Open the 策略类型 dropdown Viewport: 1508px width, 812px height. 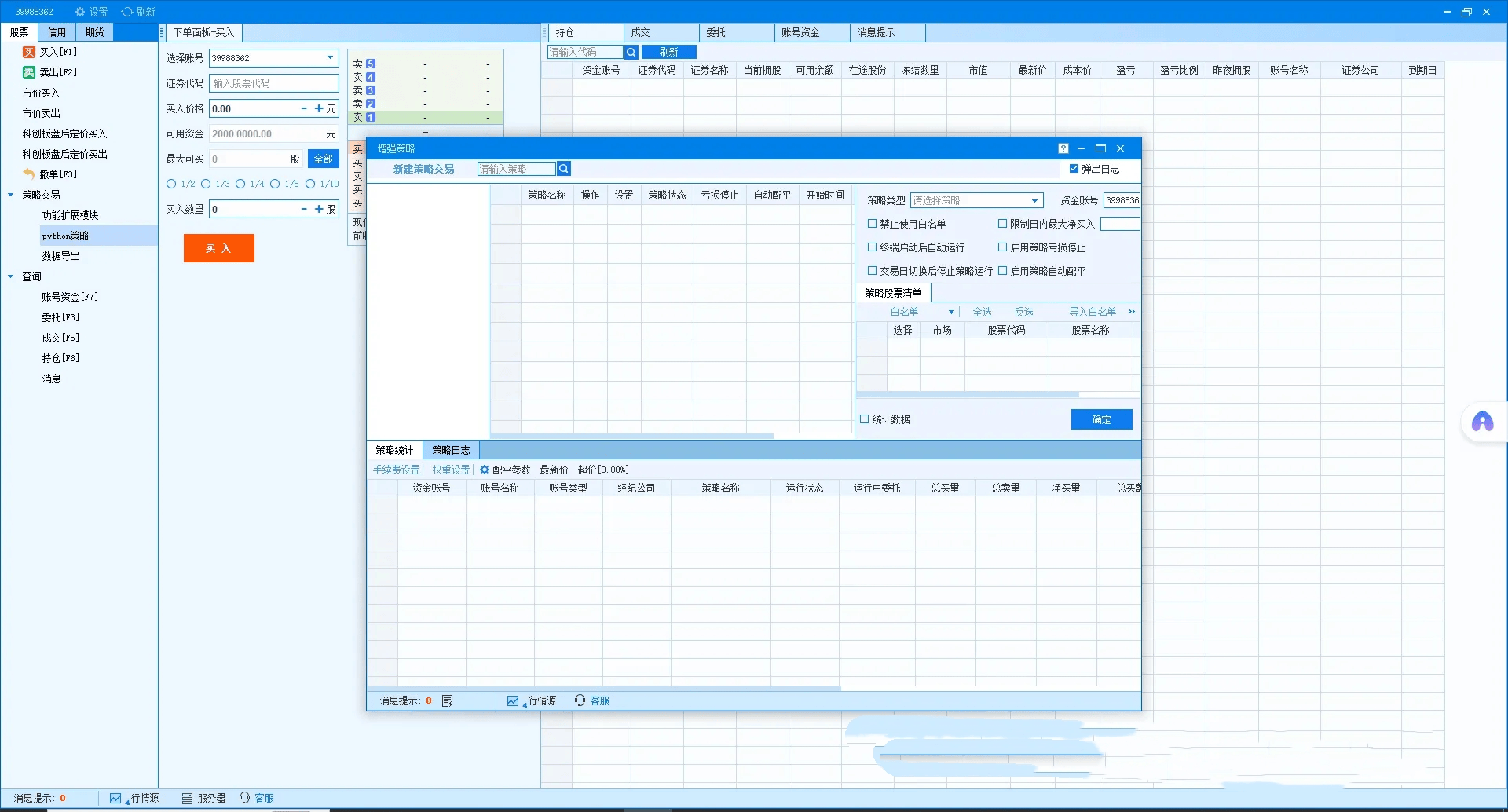[1034, 200]
